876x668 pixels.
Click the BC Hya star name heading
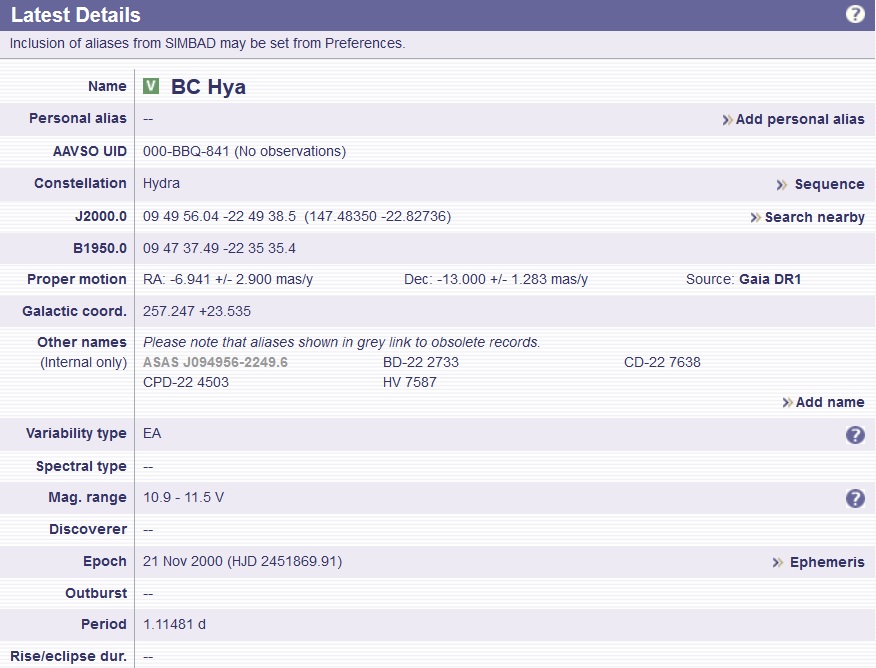208,87
